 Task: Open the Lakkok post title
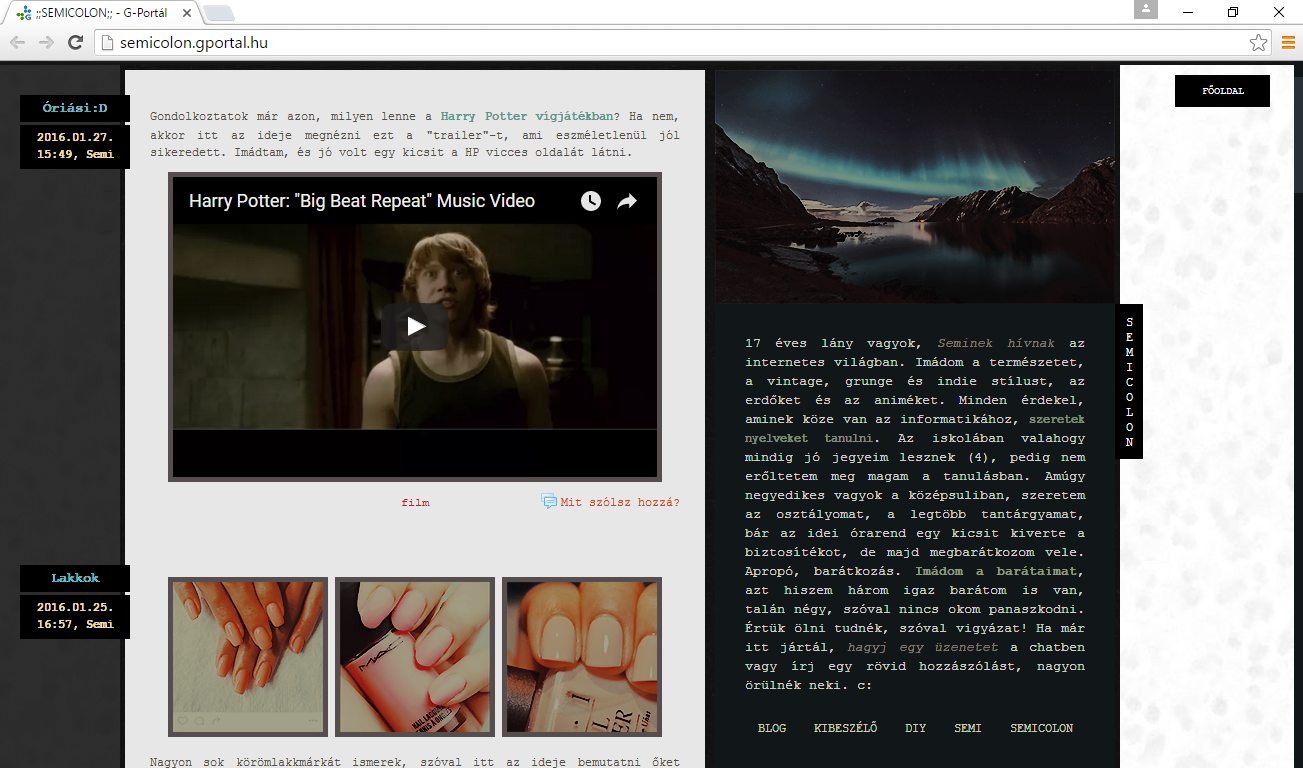pyautogui.click(x=75, y=578)
